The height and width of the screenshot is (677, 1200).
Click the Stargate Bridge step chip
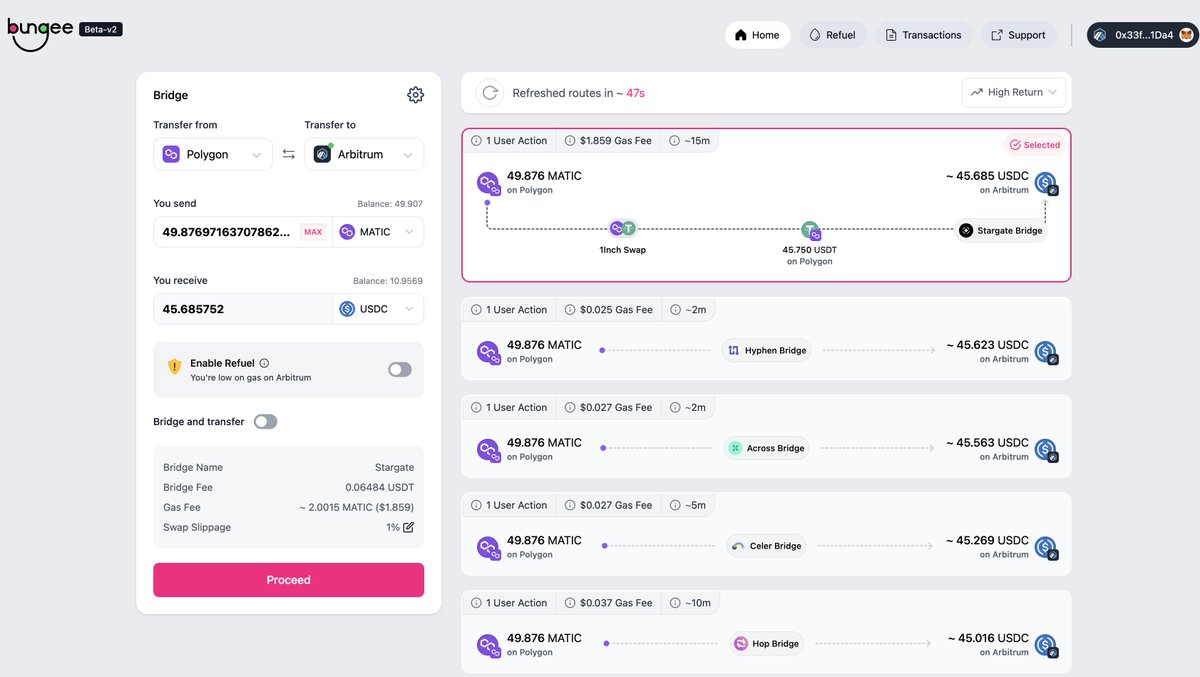pyautogui.click(x=1000, y=230)
